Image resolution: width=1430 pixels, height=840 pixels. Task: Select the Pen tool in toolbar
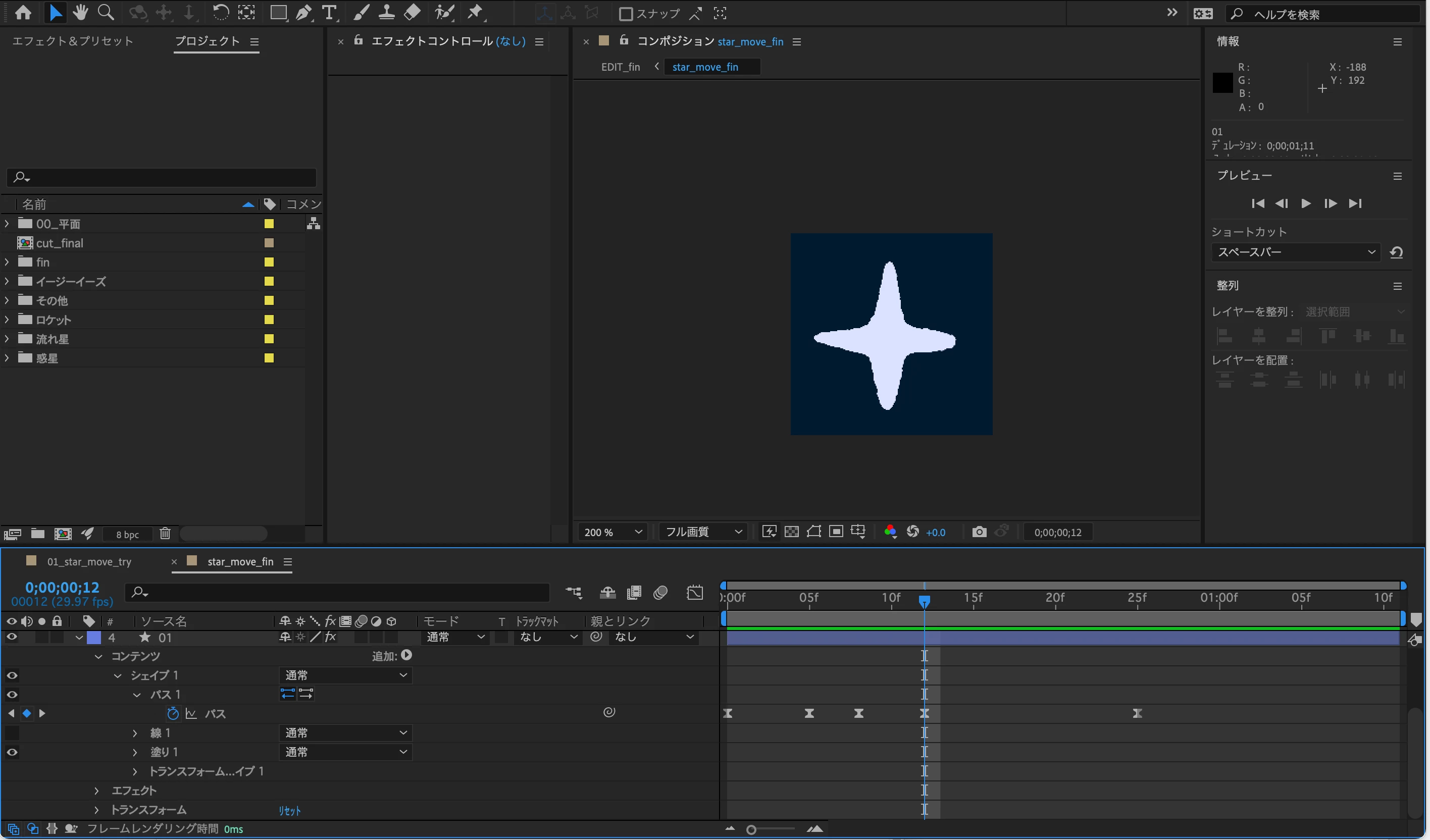[303, 13]
